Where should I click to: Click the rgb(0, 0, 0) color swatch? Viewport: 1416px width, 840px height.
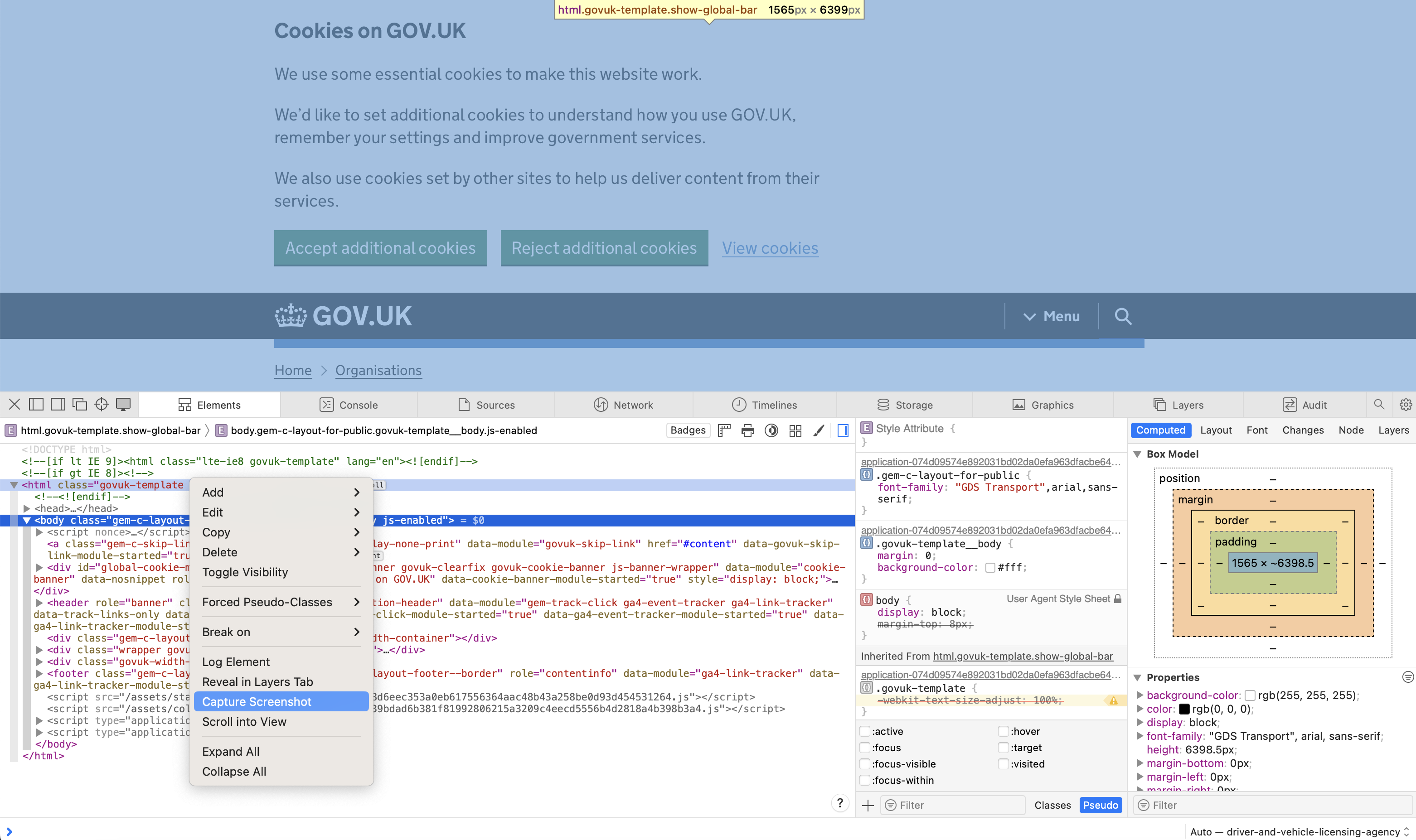(1184, 709)
